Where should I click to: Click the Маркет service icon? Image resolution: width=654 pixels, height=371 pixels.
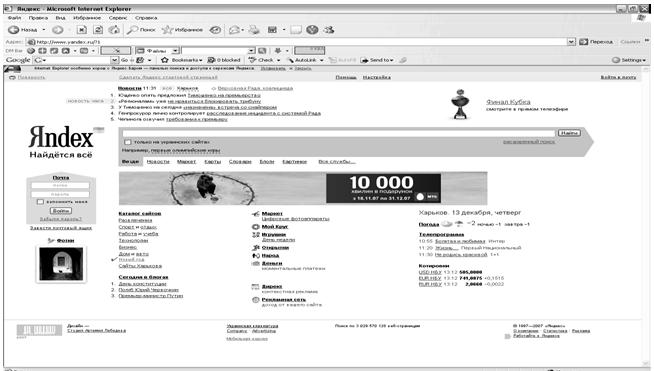point(256,214)
